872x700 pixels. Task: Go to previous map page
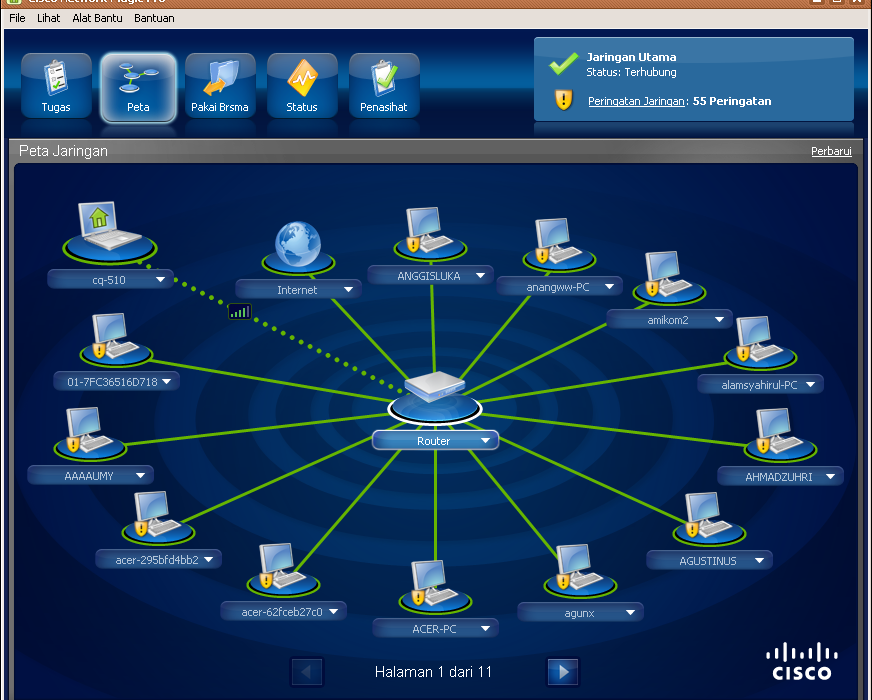(x=306, y=672)
